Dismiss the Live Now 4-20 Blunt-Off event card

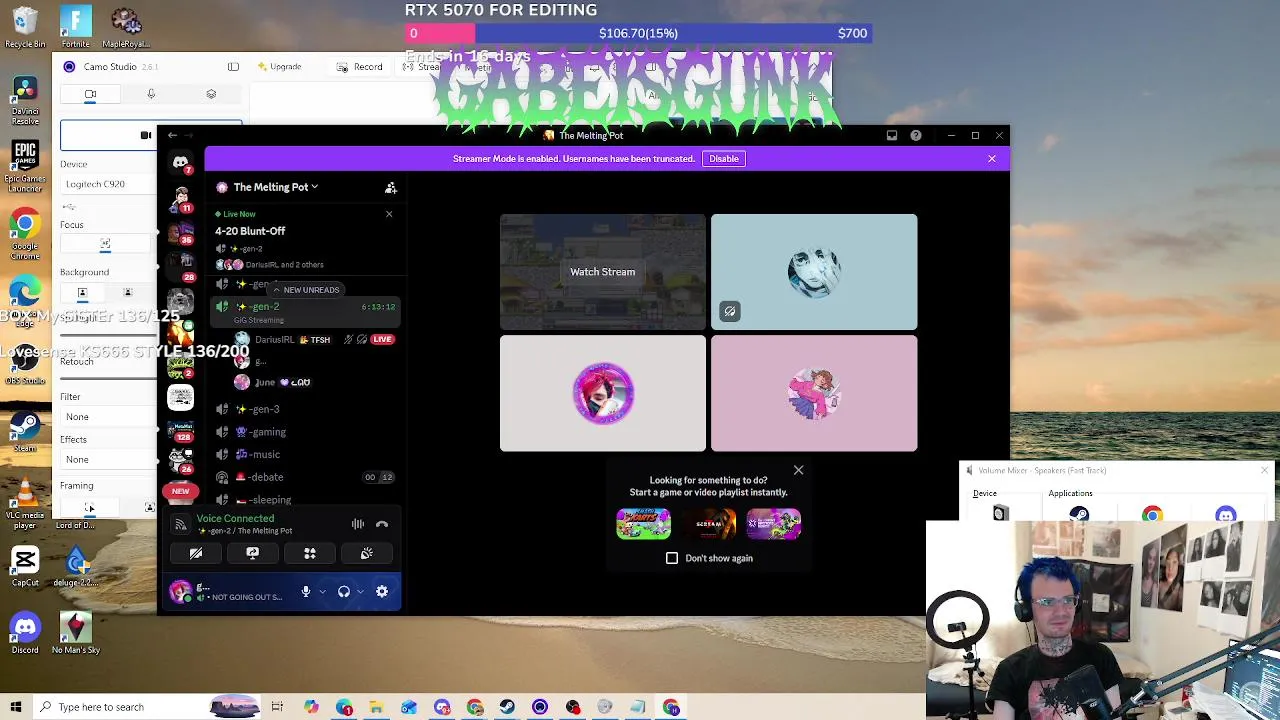click(x=389, y=214)
